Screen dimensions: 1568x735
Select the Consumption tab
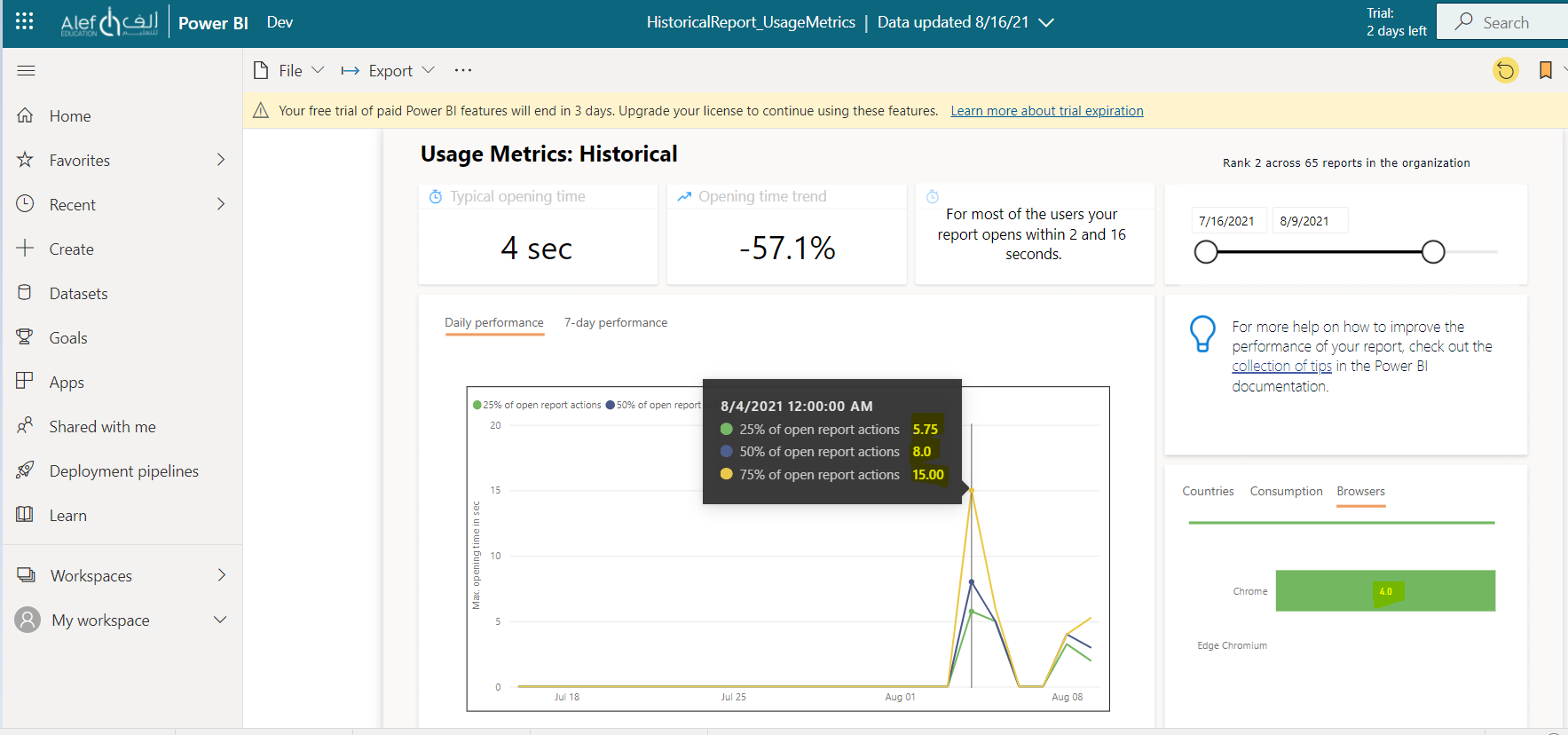pyautogui.click(x=1286, y=491)
